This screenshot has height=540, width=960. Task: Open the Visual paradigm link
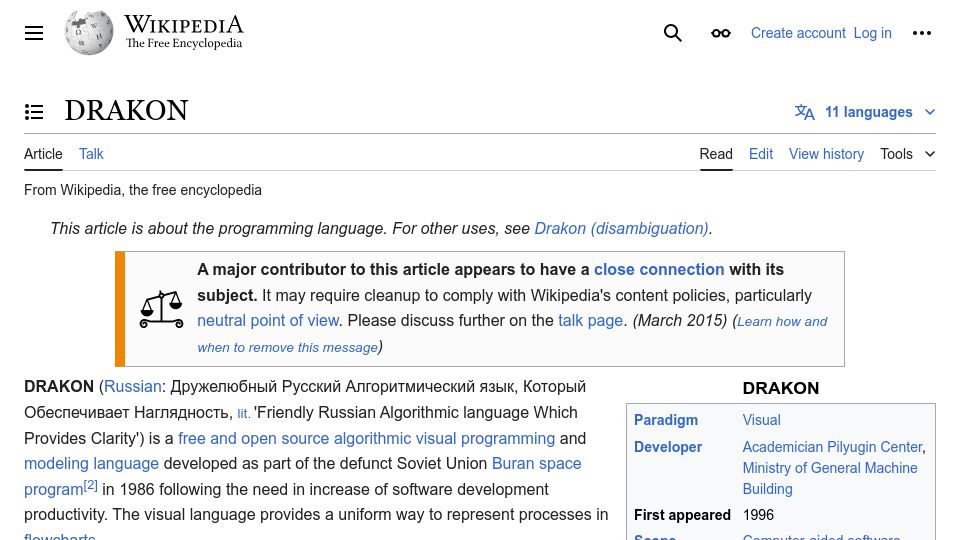pos(761,420)
